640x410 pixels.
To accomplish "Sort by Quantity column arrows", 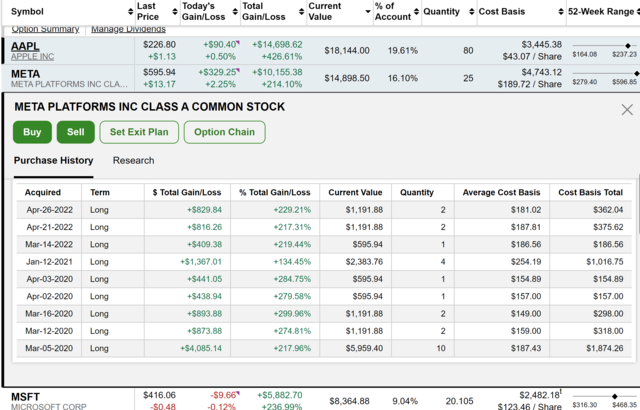I will click(x=472, y=11).
